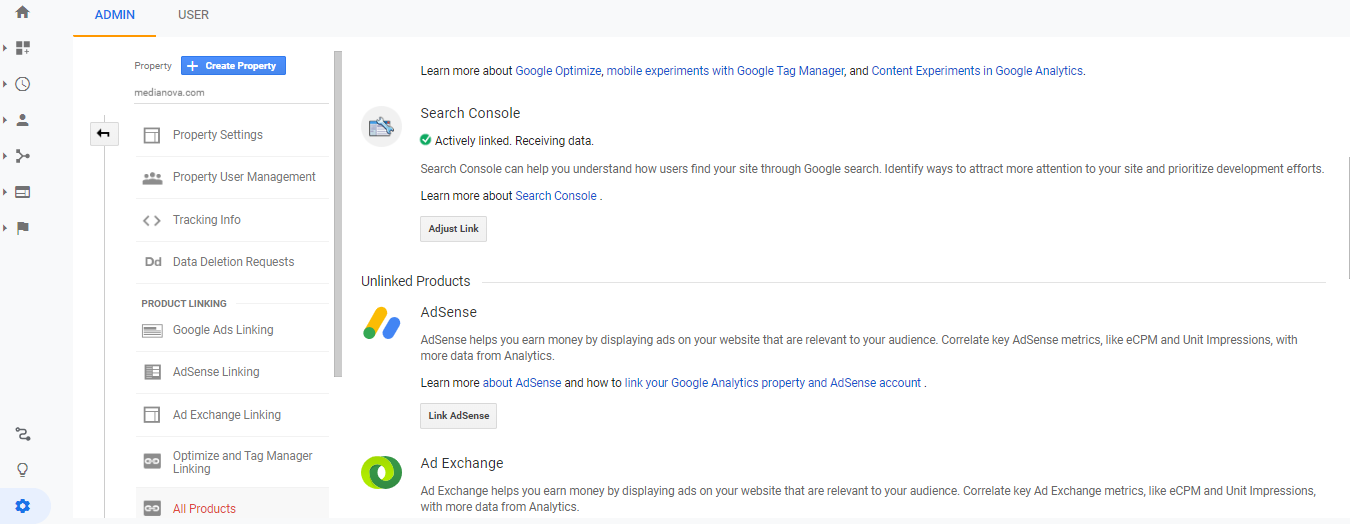Screen dimensions: 1350x524
Task: Click the medianova.com property name
Action: point(169,92)
